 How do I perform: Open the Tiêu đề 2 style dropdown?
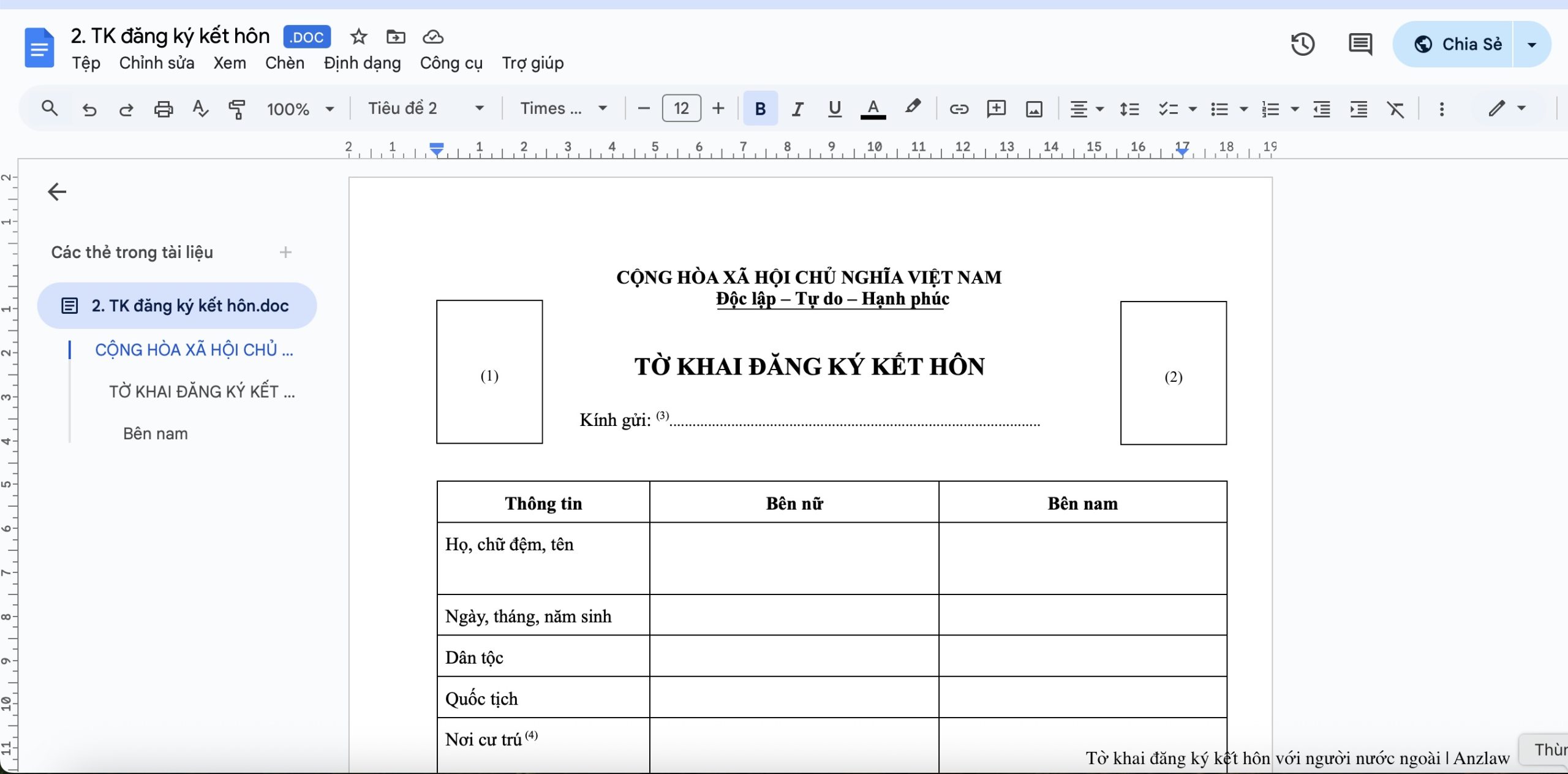(426, 108)
